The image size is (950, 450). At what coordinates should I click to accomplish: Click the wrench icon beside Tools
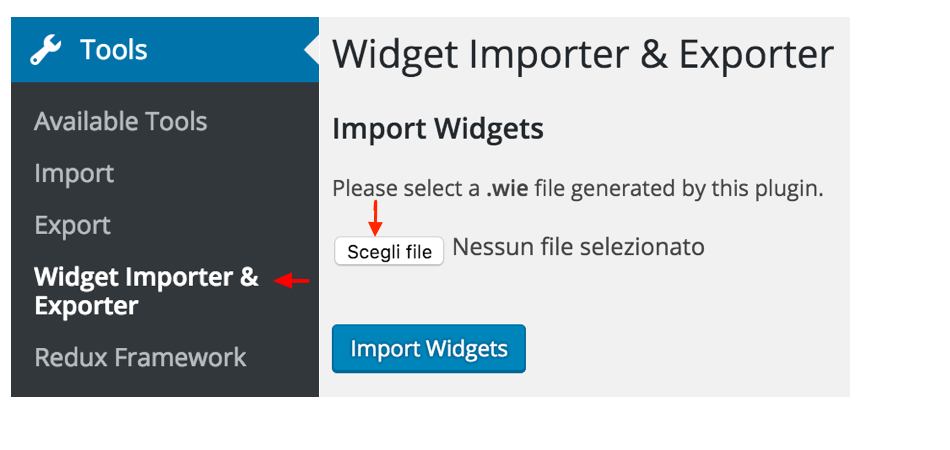click(x=46, y=50)
